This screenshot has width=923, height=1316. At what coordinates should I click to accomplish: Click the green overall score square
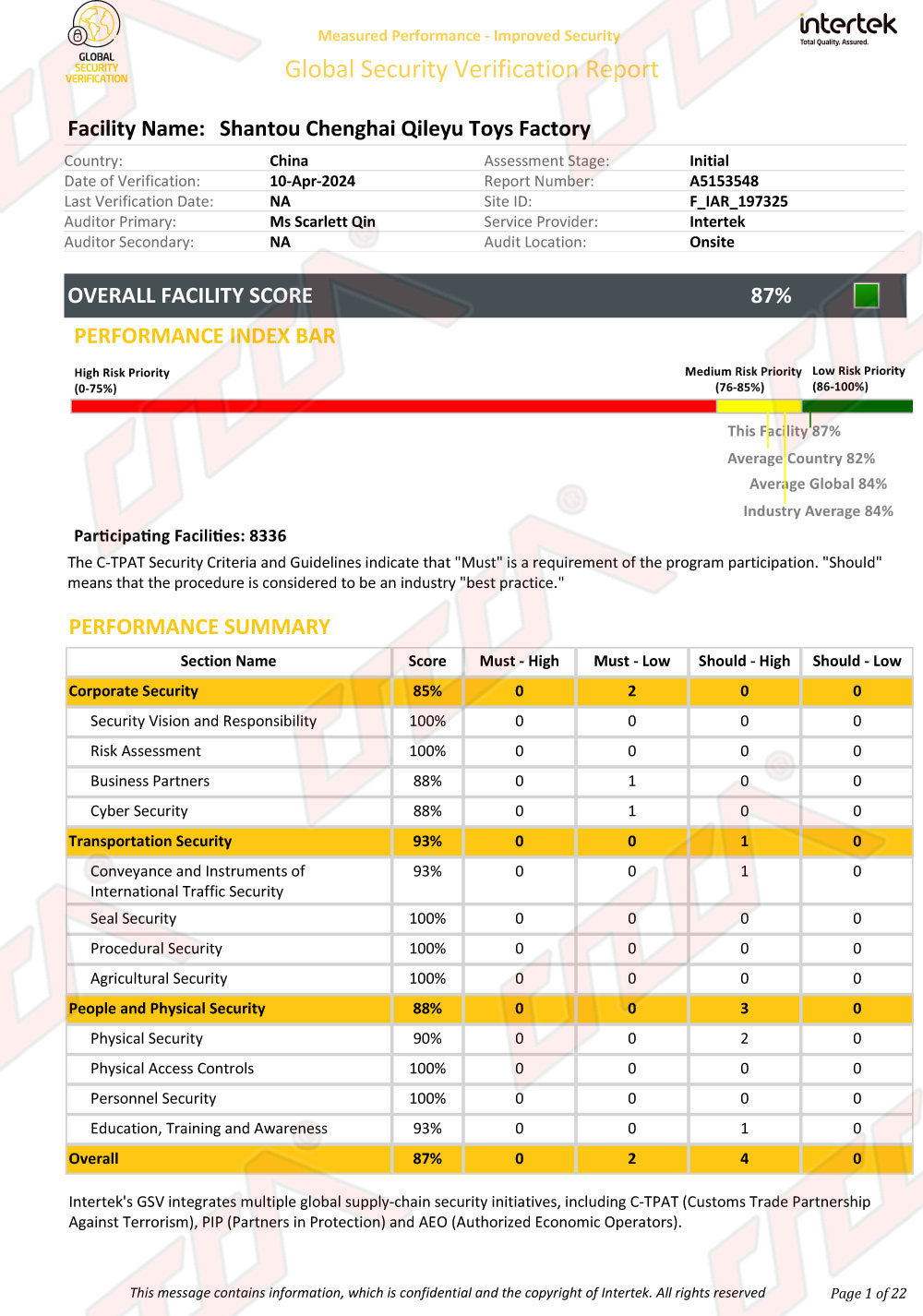[867, 295]
